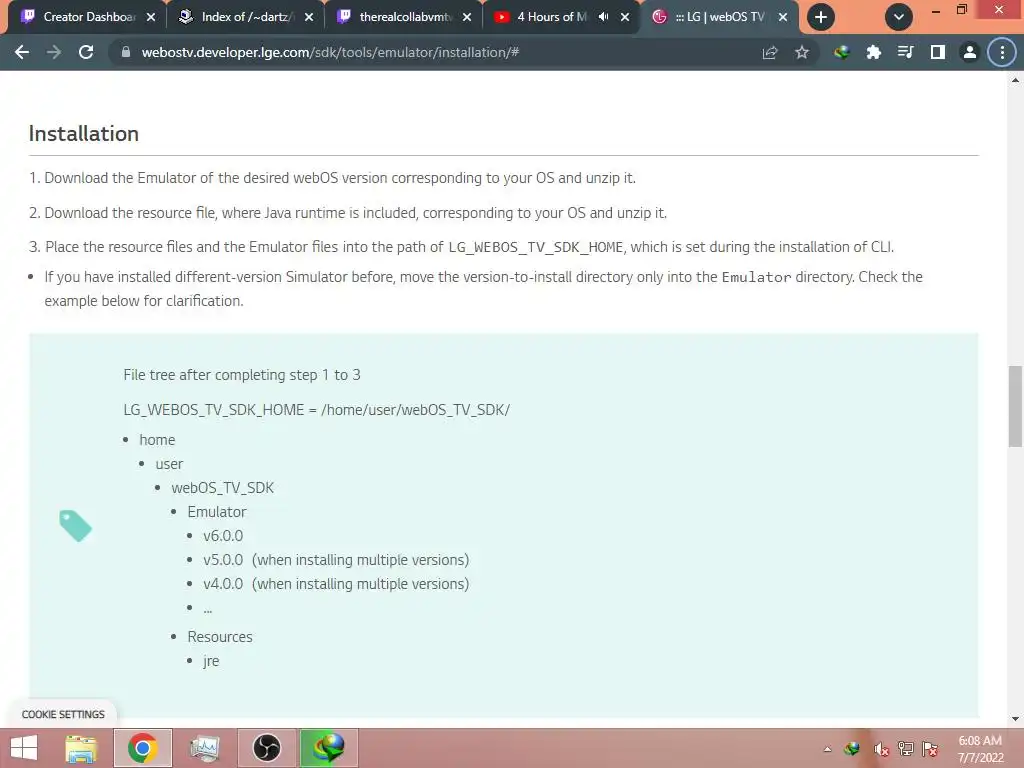Open File Explorer from the taskbar

[81, 748]
